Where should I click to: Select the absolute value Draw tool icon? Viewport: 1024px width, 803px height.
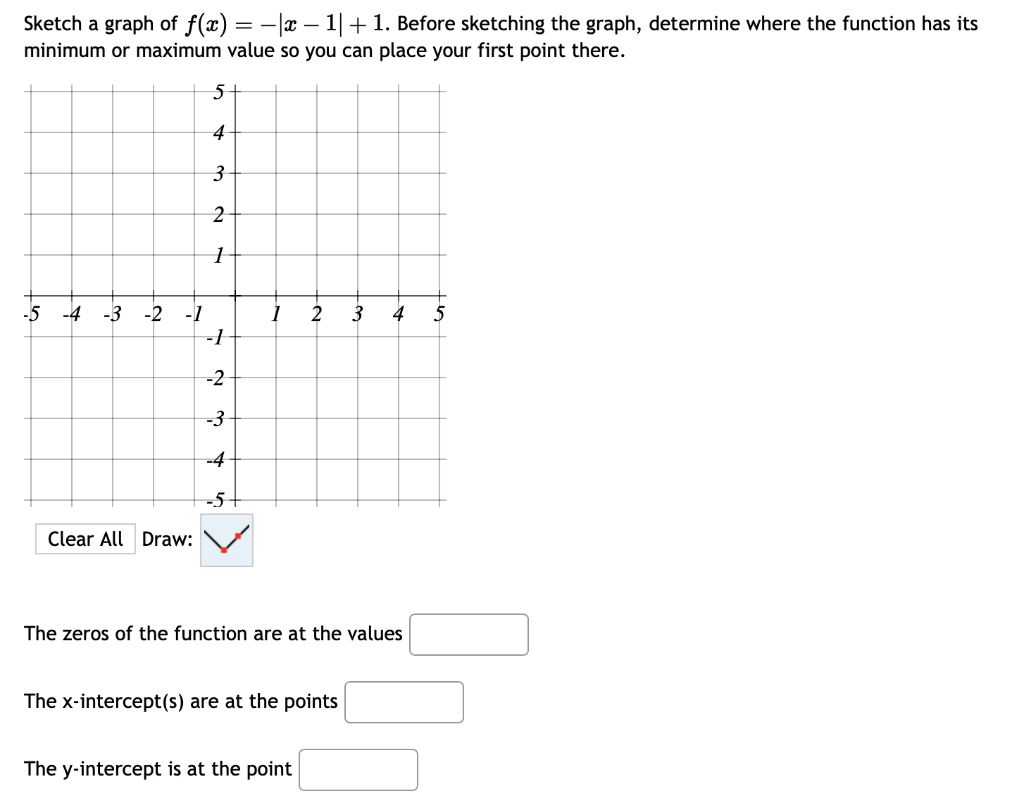tap(225, 539)
